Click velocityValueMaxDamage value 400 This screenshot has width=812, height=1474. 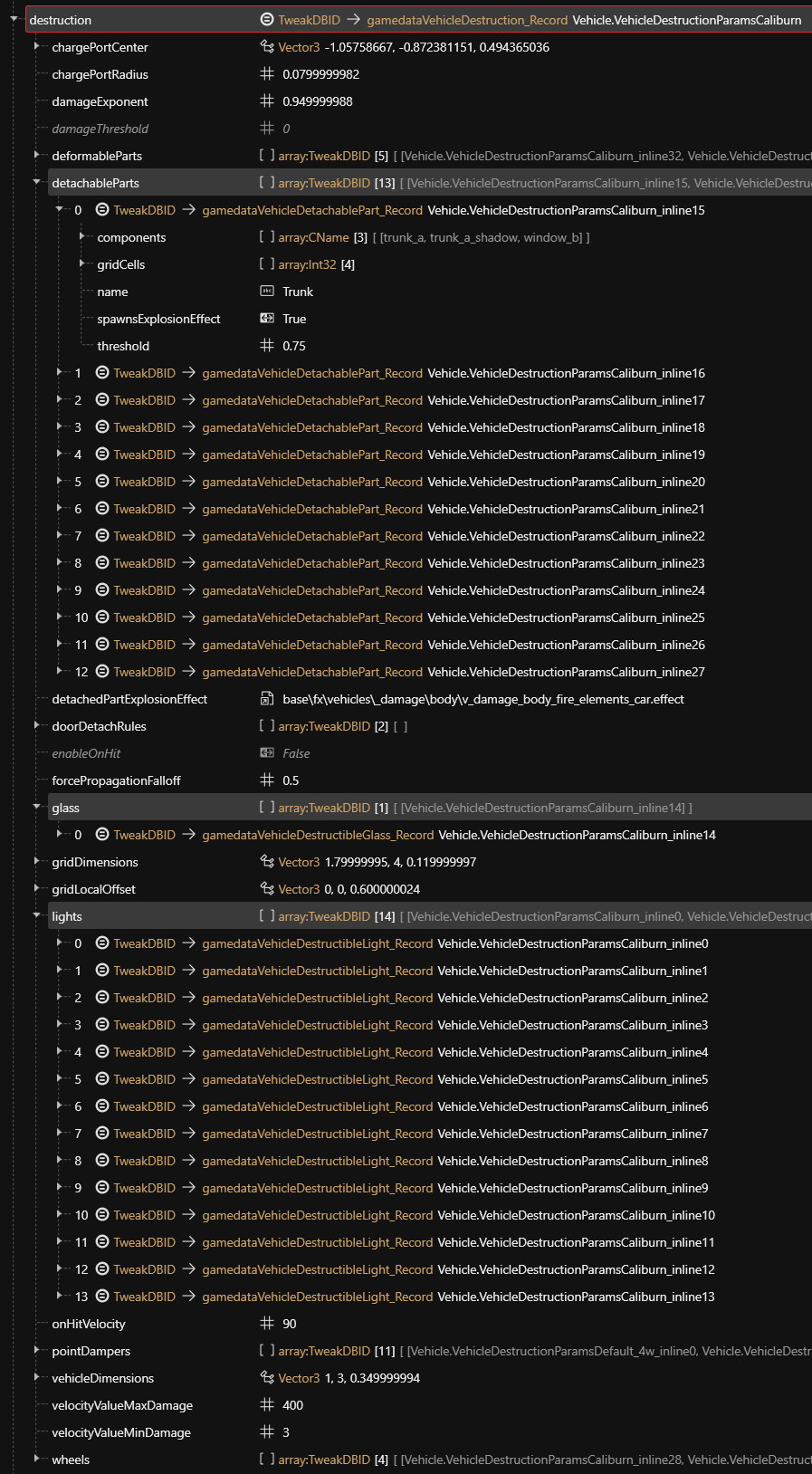point(292,1405)
